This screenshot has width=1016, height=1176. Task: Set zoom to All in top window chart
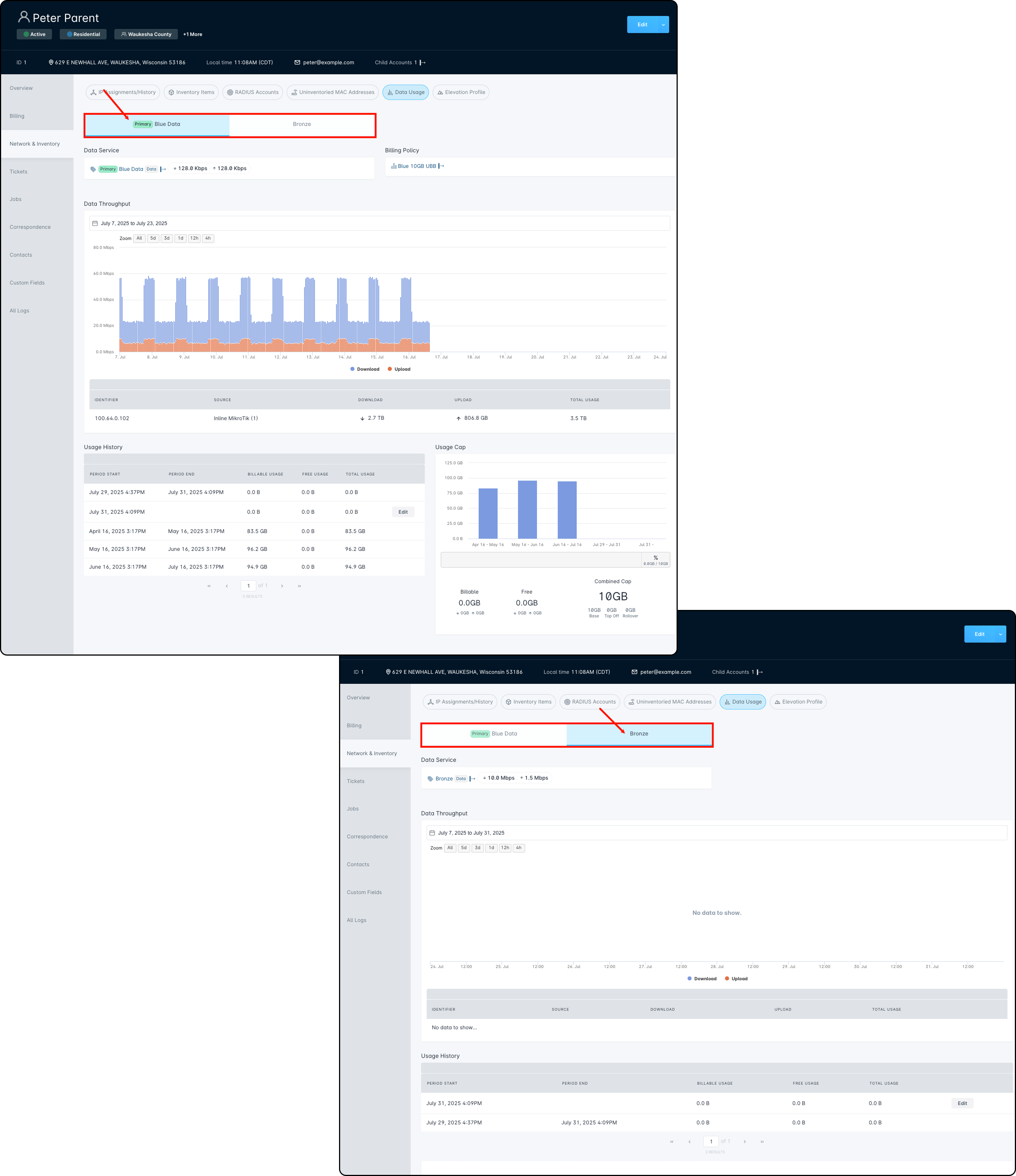(x=139, y=238)
